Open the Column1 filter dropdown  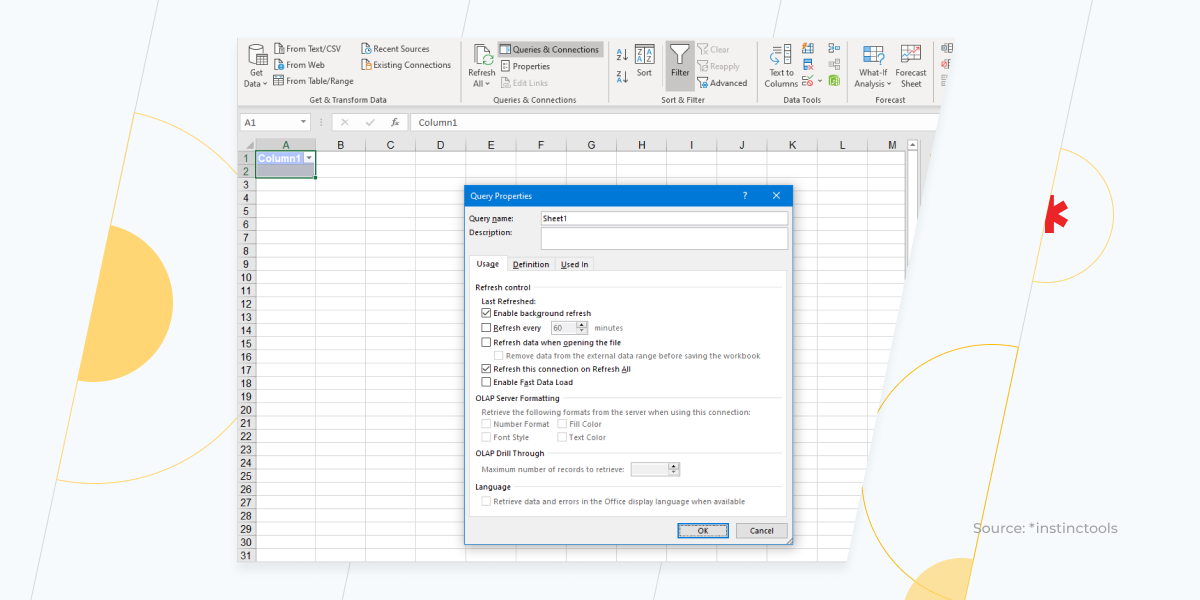point(309,158)
